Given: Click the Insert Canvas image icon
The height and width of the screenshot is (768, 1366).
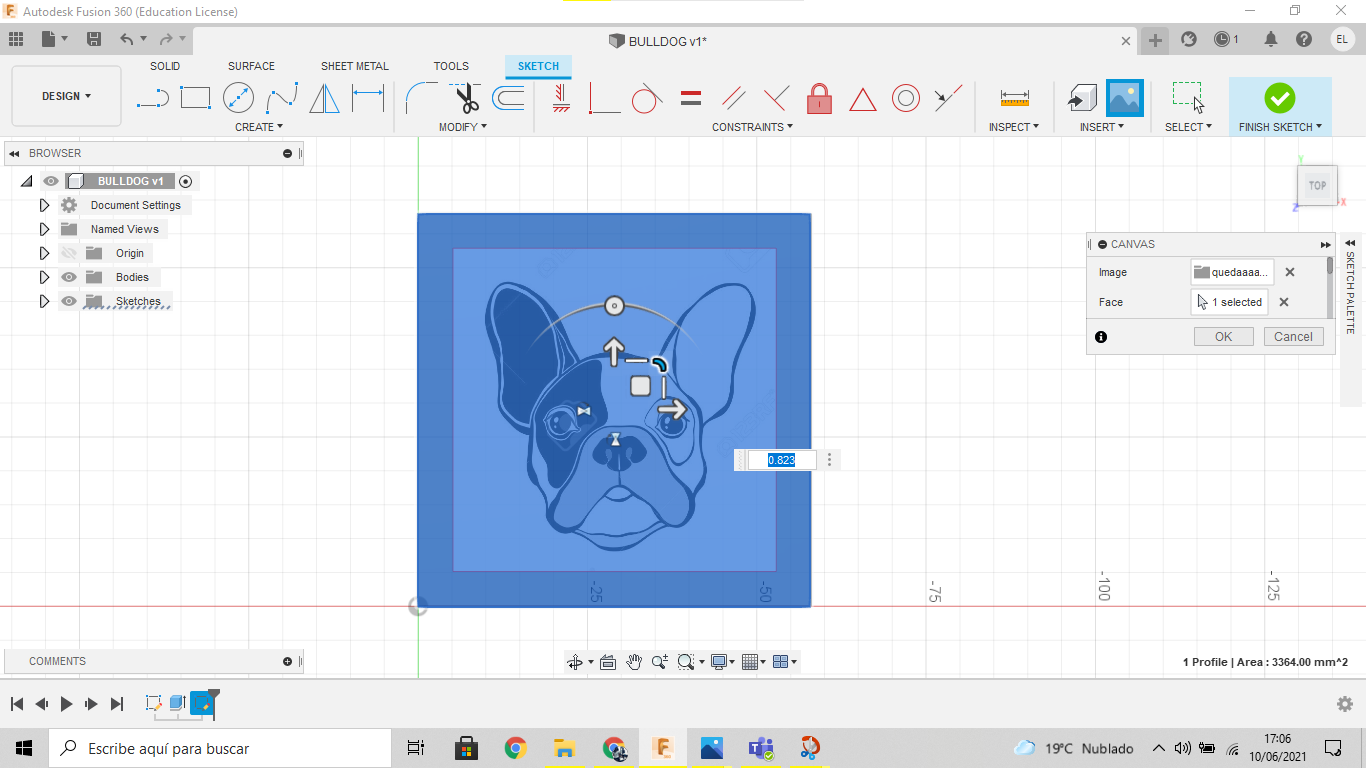Looking at the screenshot, I should 1125,98.
